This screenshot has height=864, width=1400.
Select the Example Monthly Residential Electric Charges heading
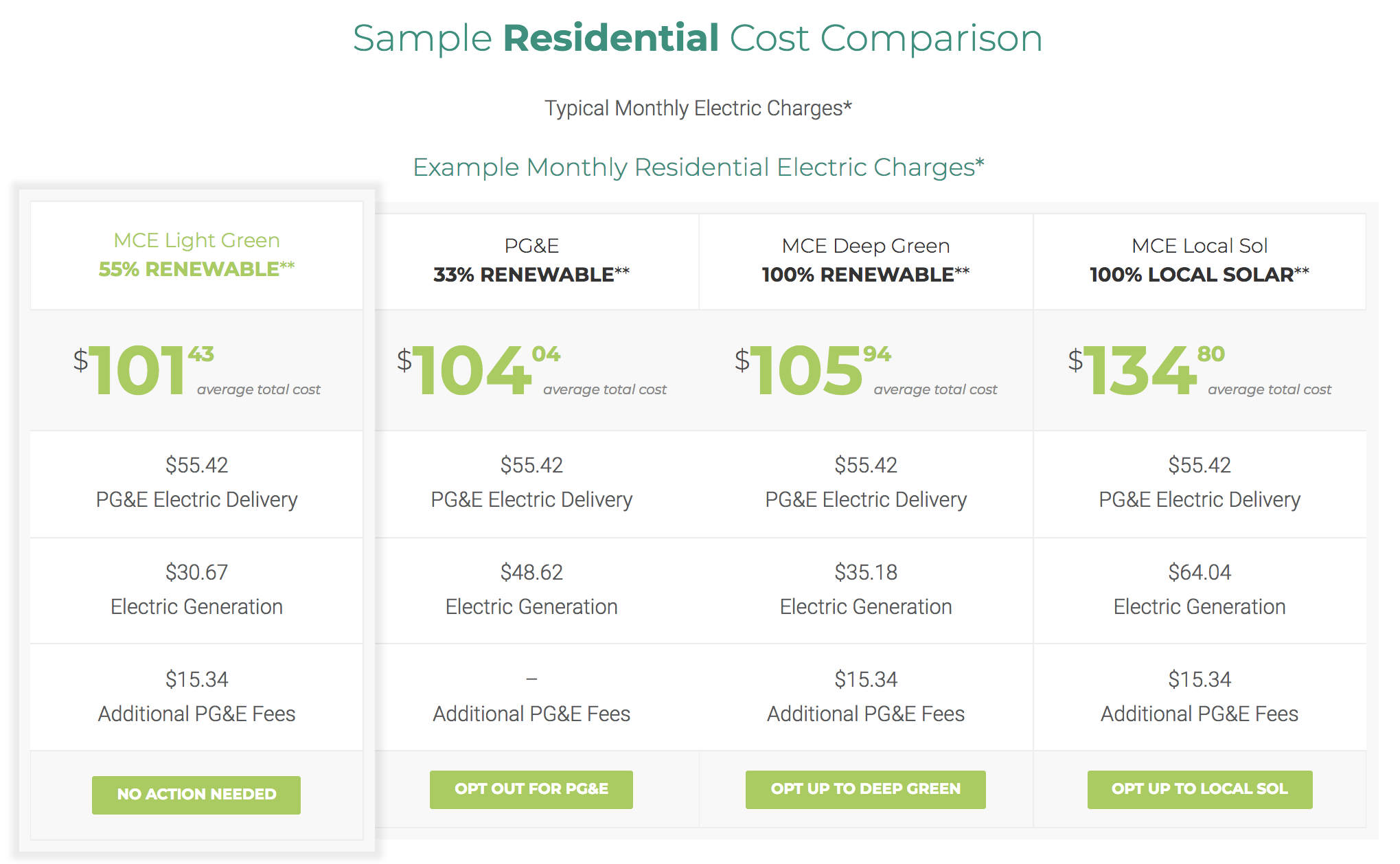pos(698,168)
